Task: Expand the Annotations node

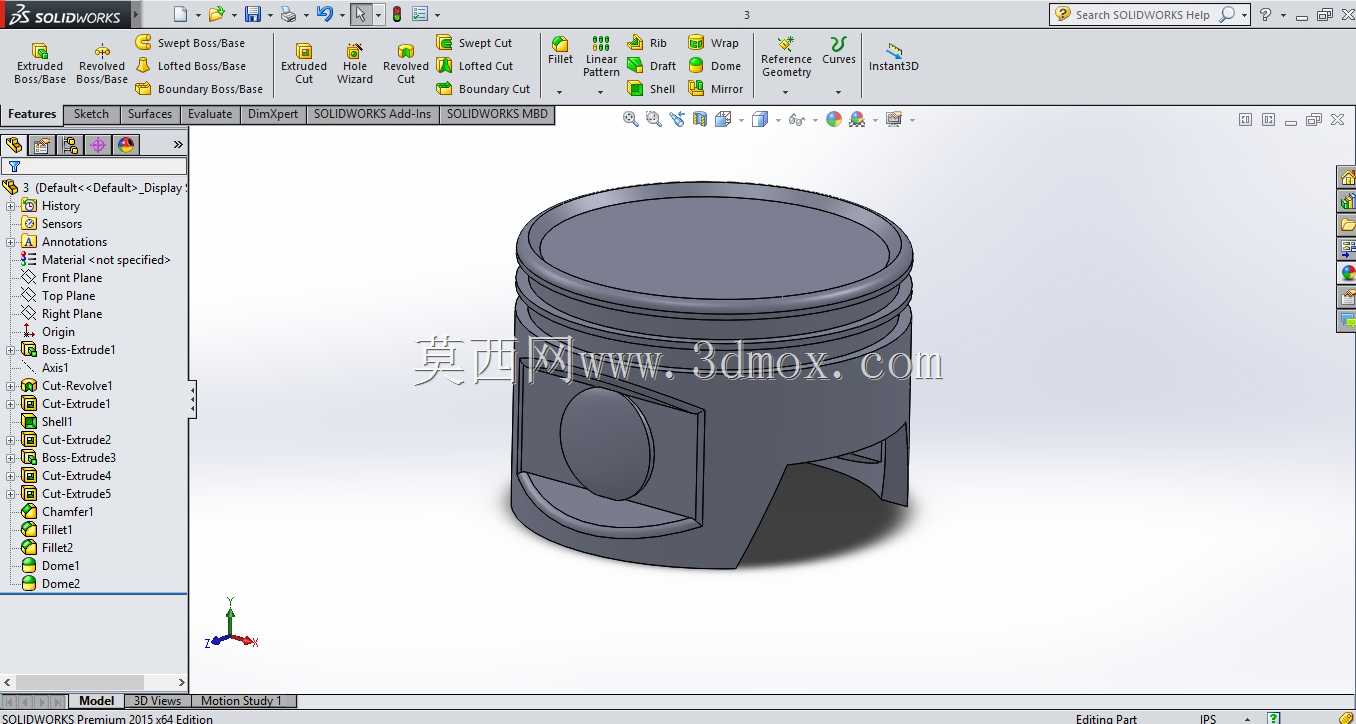Action: [11, 242]
